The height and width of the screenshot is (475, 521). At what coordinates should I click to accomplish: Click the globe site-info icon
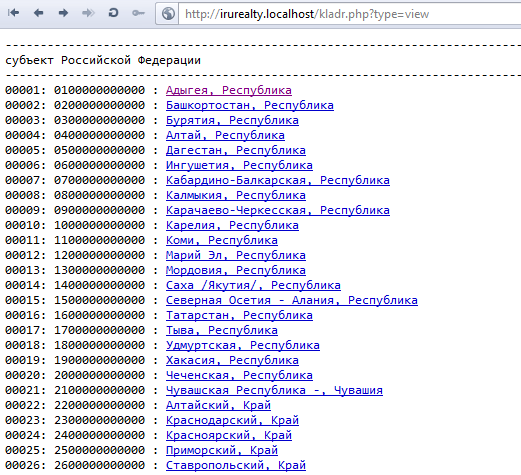pos(168,14)
